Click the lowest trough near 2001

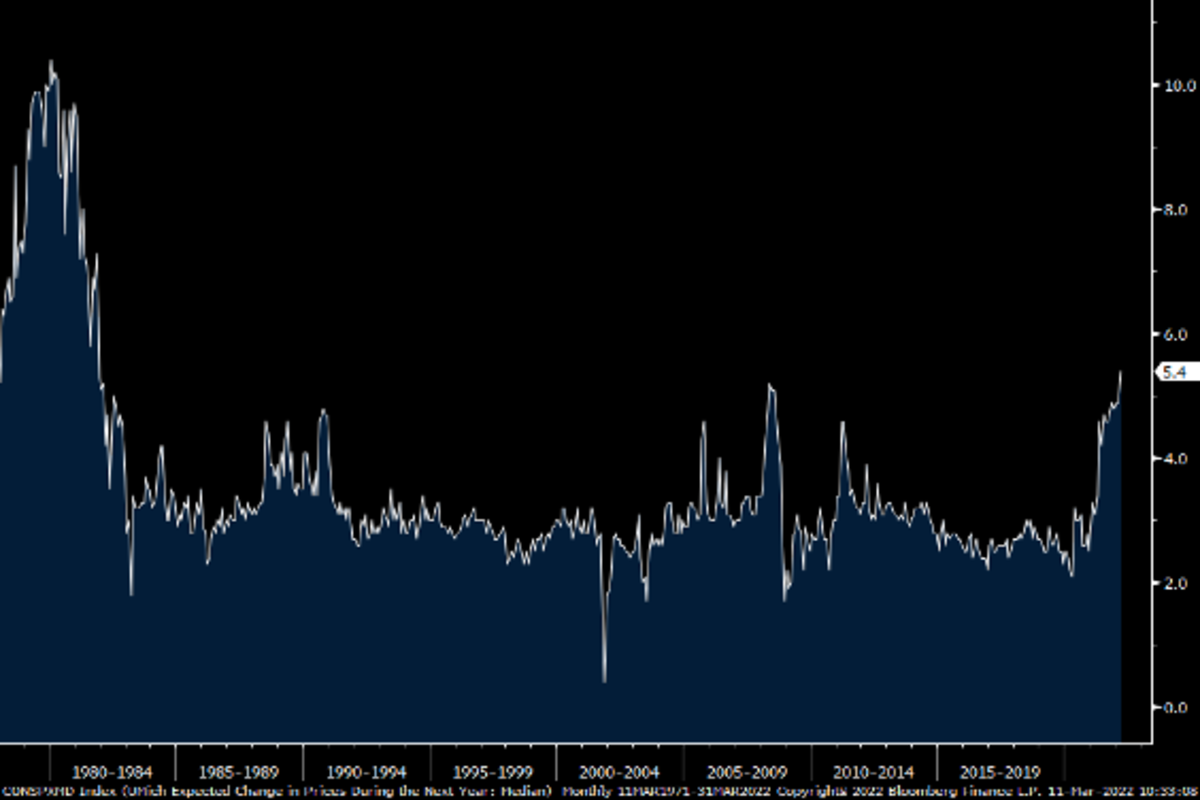pyautogui.click(x=604, y=681)
